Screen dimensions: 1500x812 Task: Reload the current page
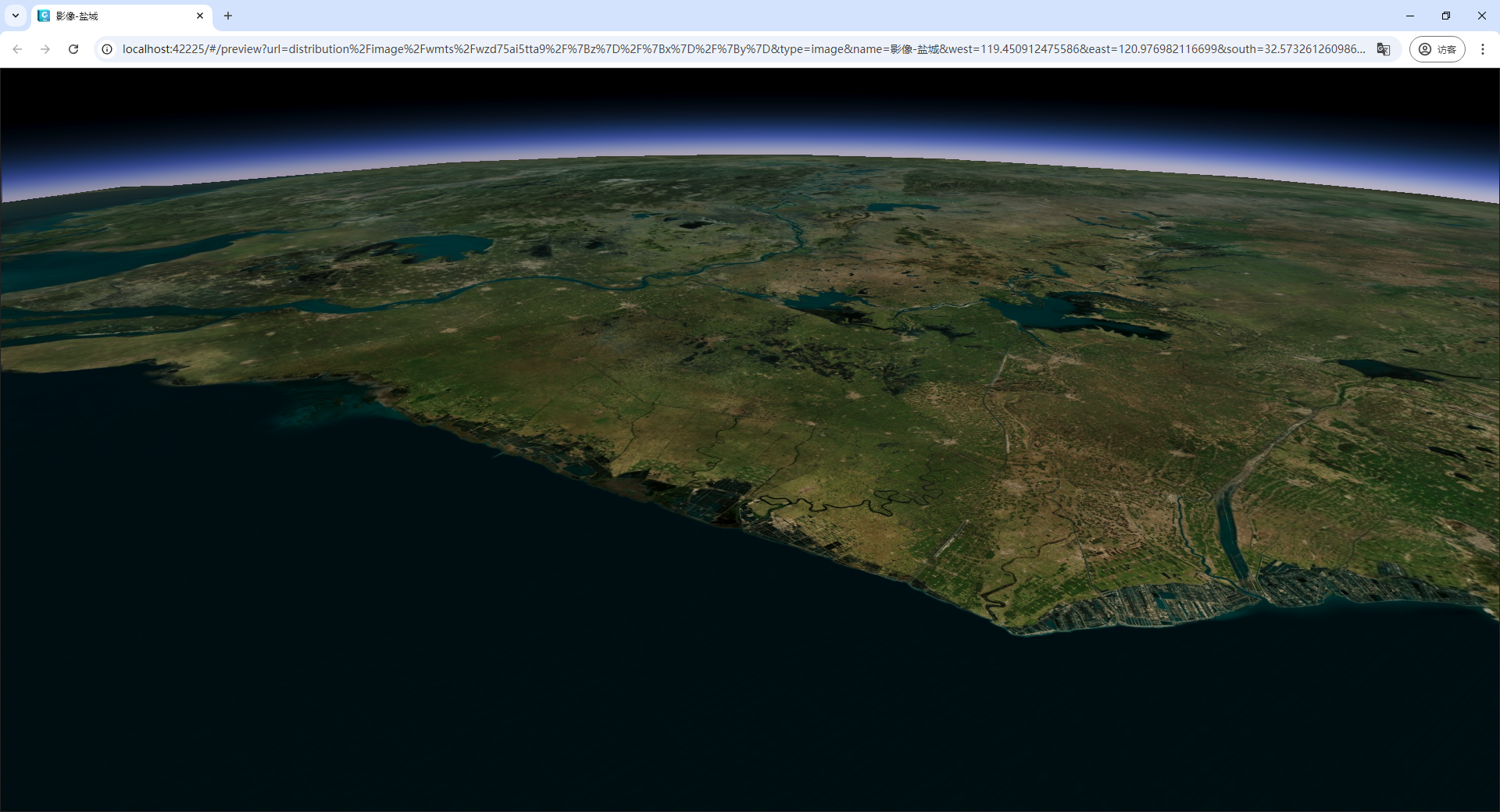(x=73, y=49)
